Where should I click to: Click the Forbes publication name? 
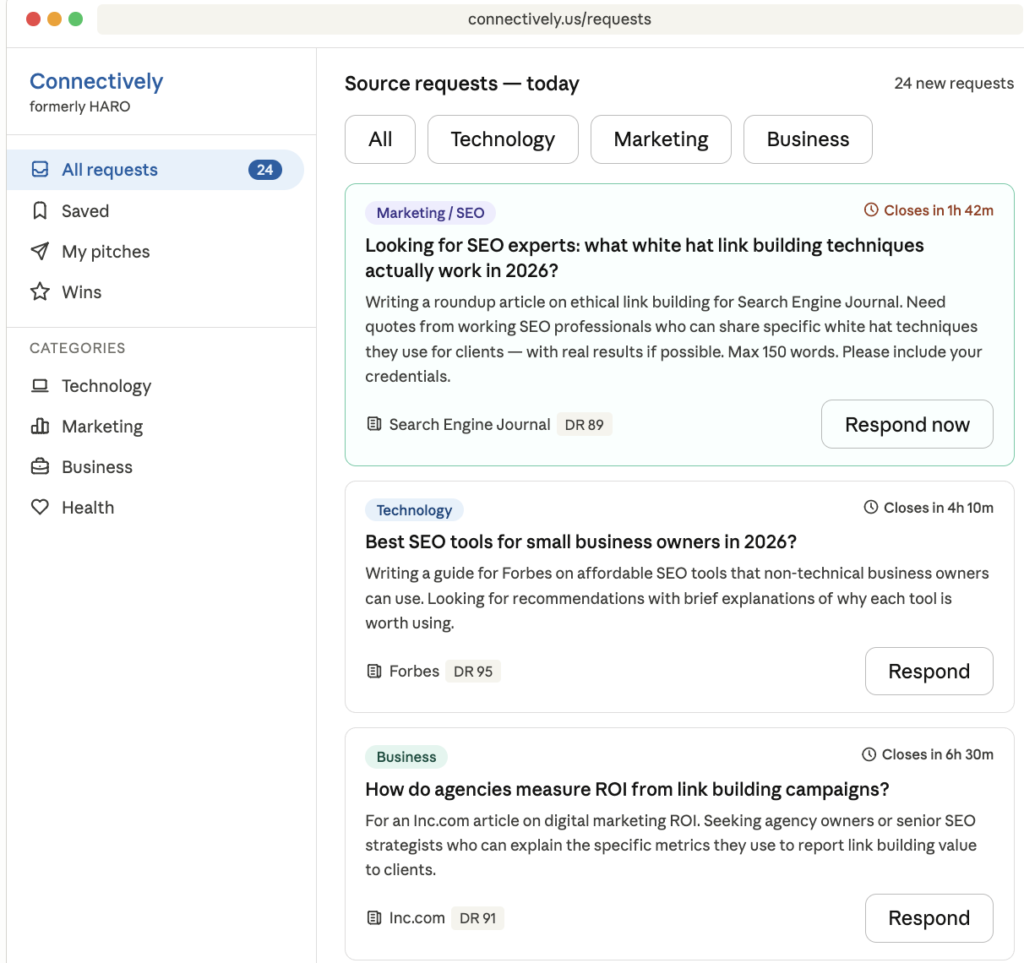coord(414,671)
